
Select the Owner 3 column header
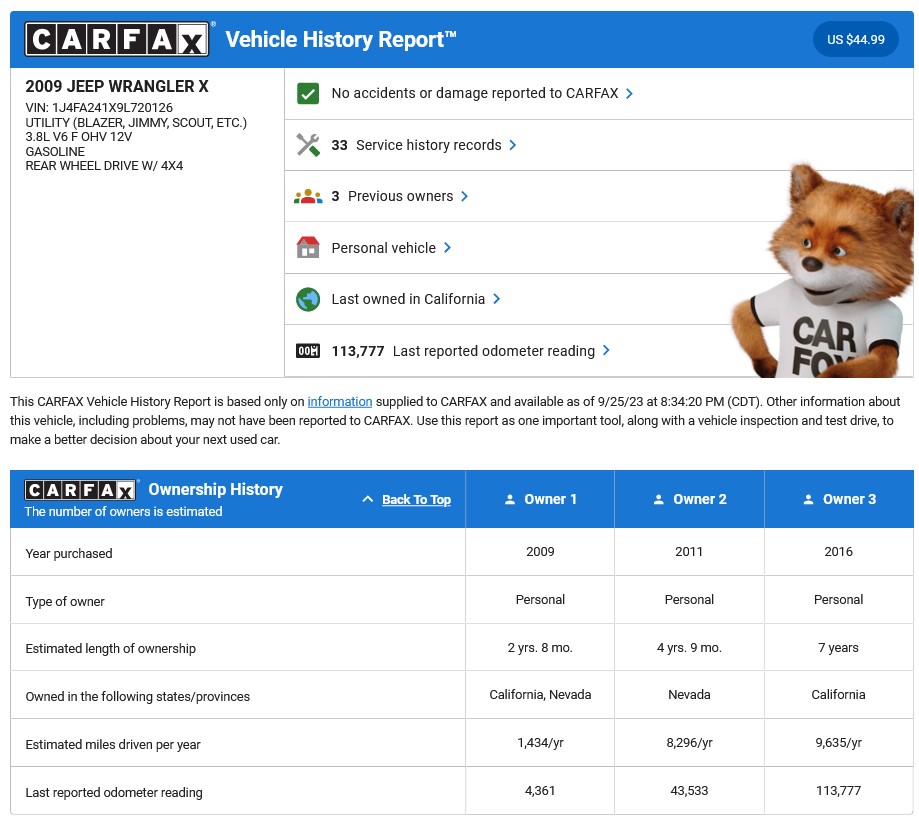tap(839, 499)
